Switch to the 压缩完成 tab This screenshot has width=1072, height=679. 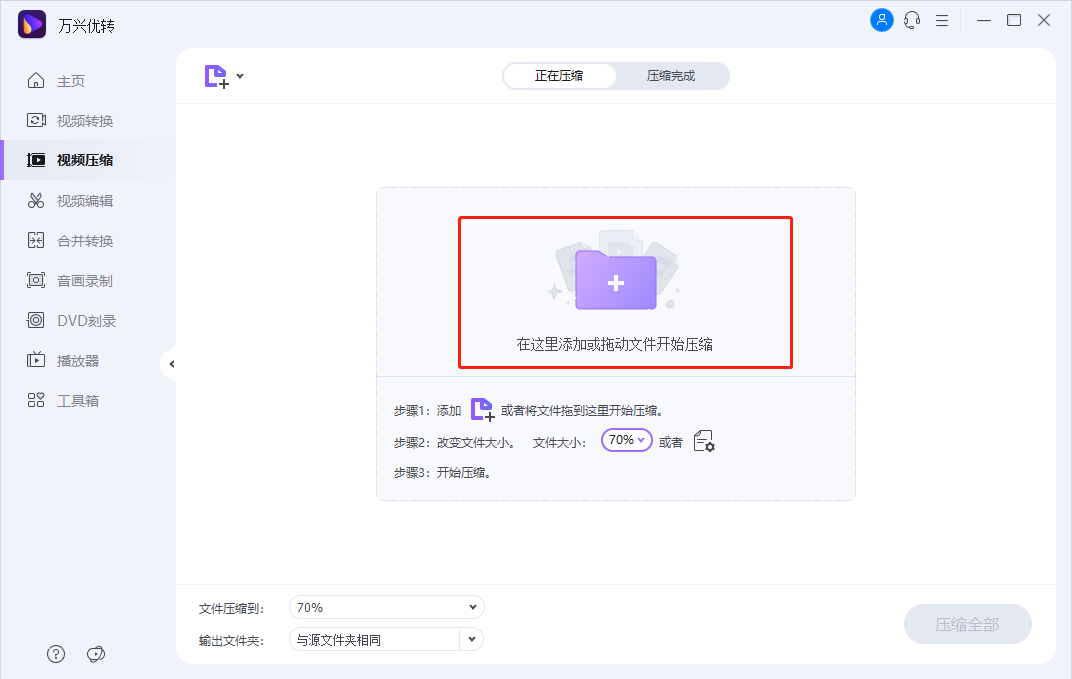point(673,75)
